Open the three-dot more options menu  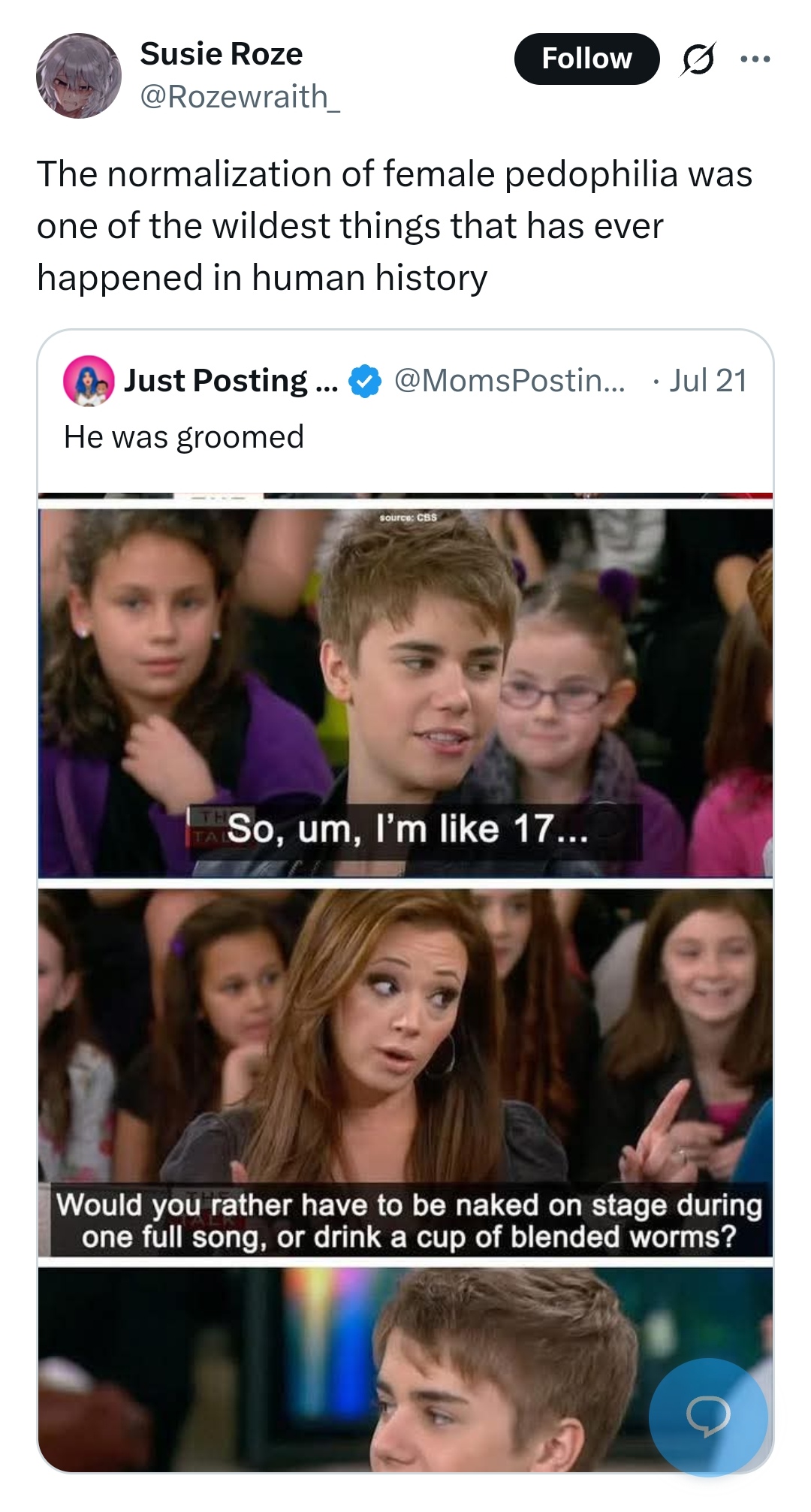click(x=755, y=59)
